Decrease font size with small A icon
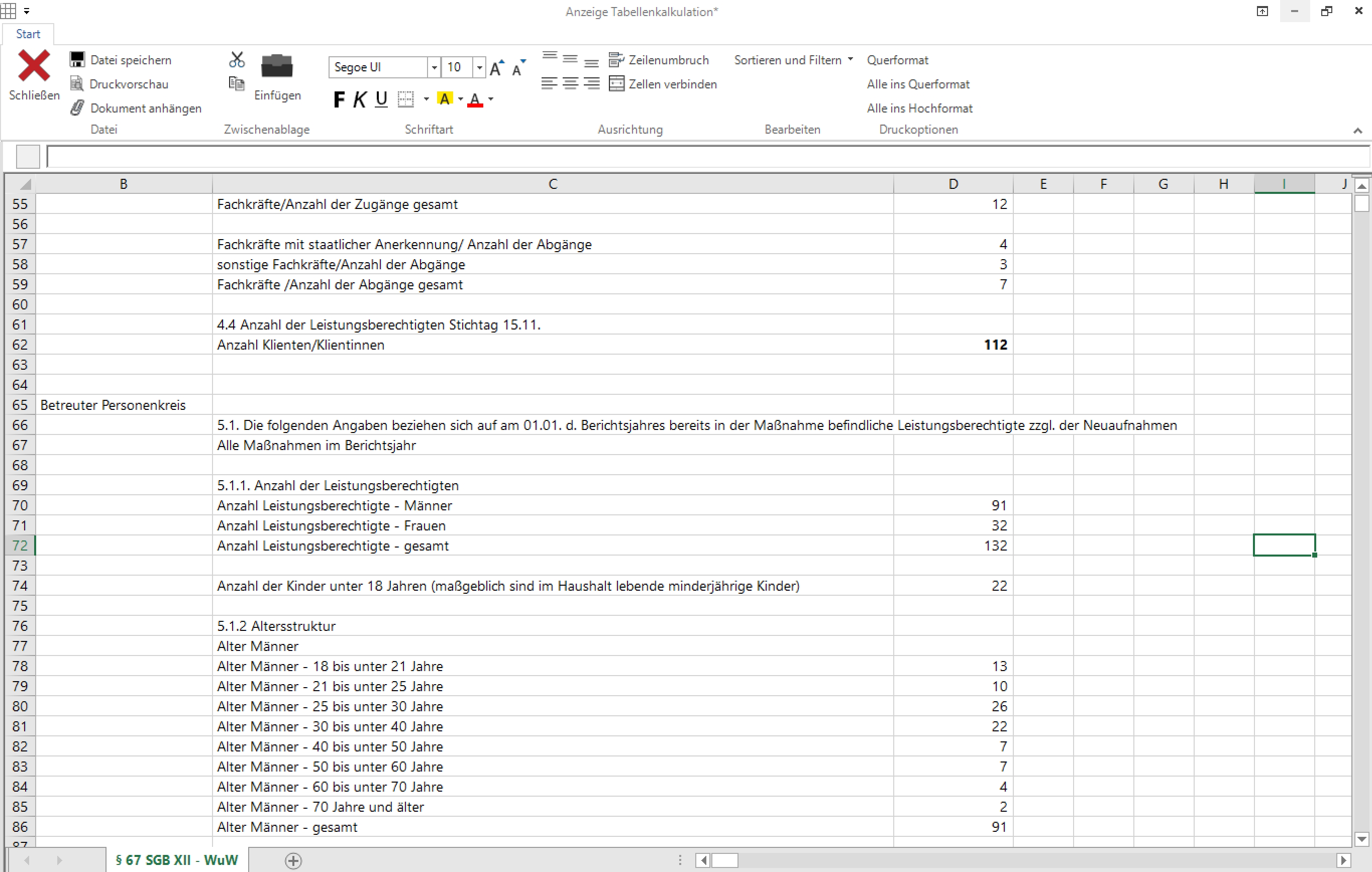Image resolution: width=1372 pixels, height=872 pixels. 518,67
